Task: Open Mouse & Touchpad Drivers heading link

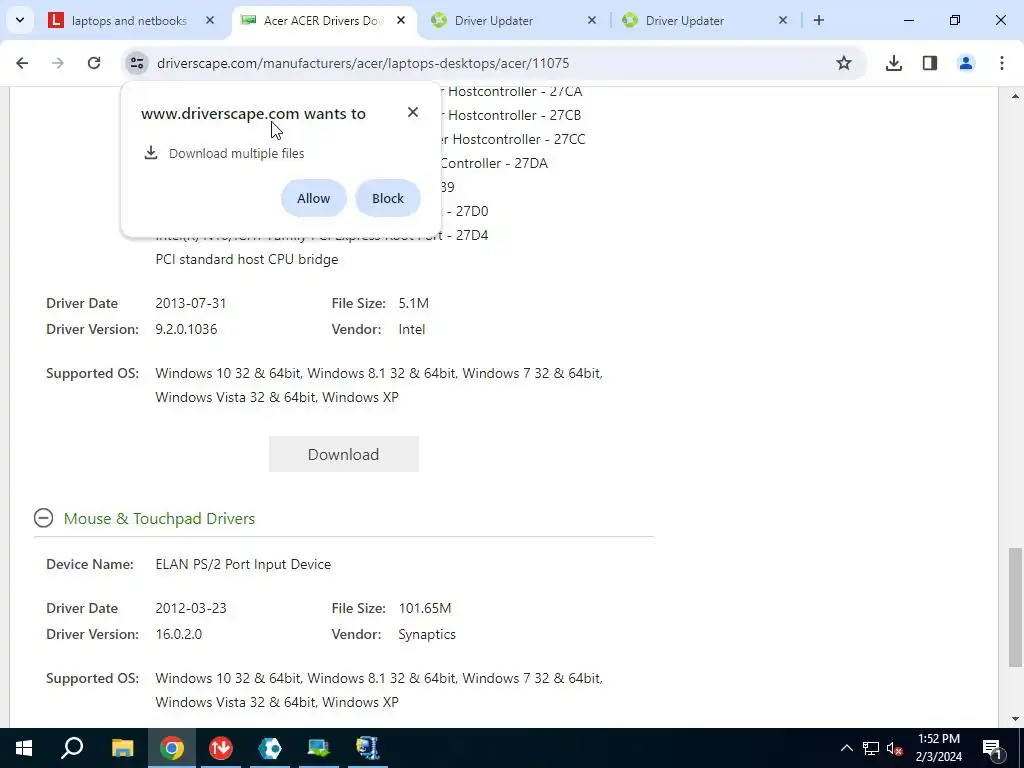Action: tap(159, 519)
